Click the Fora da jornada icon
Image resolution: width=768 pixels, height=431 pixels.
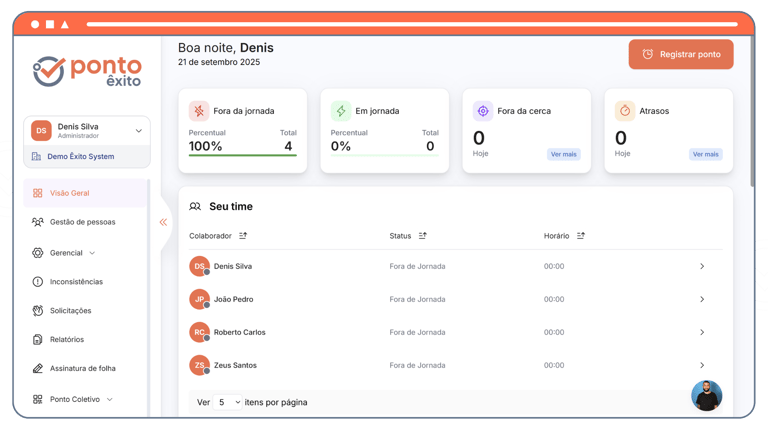pos(199,111)
